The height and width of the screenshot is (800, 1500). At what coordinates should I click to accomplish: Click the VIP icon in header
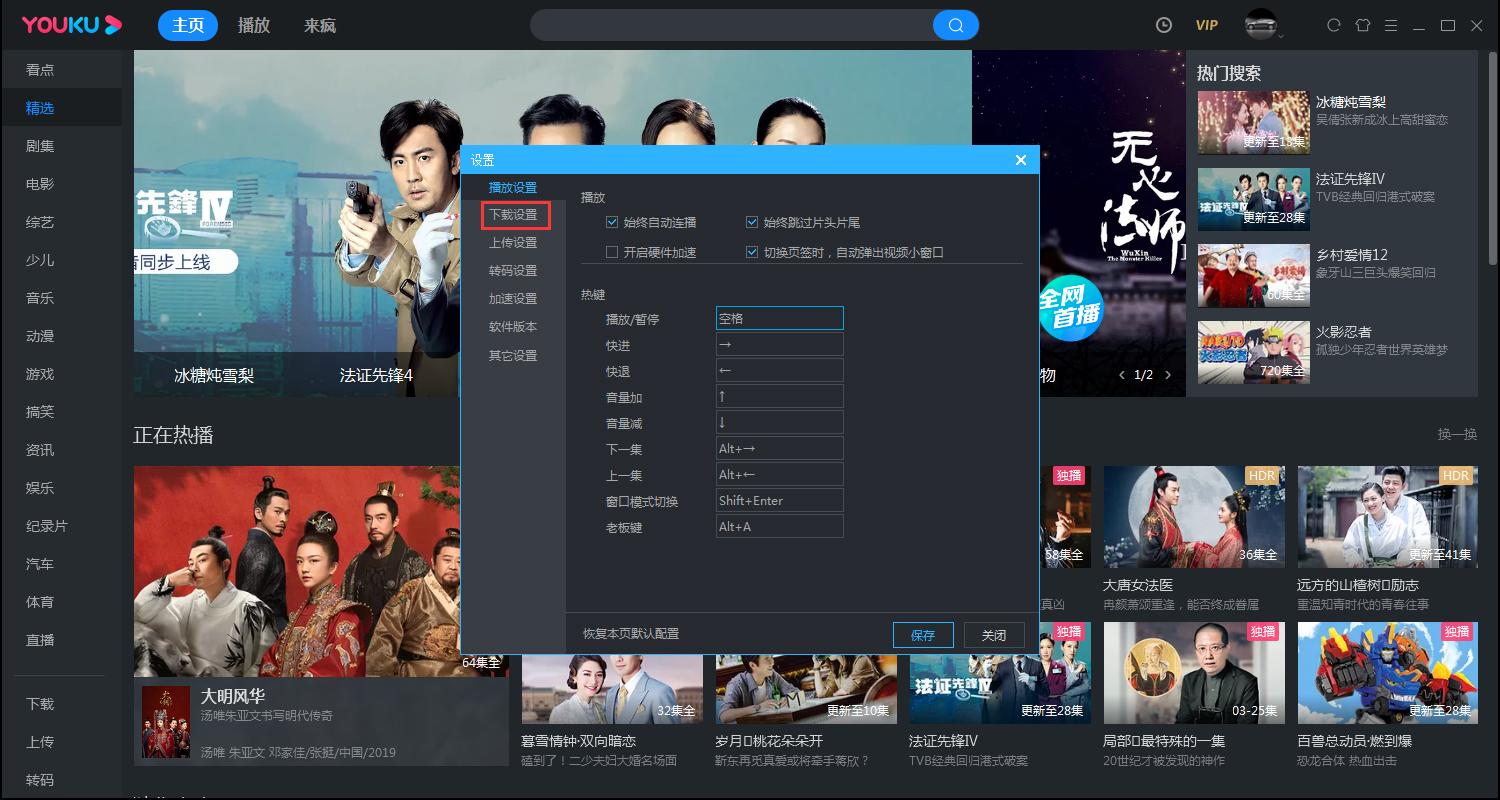(x=1207, y=25)
